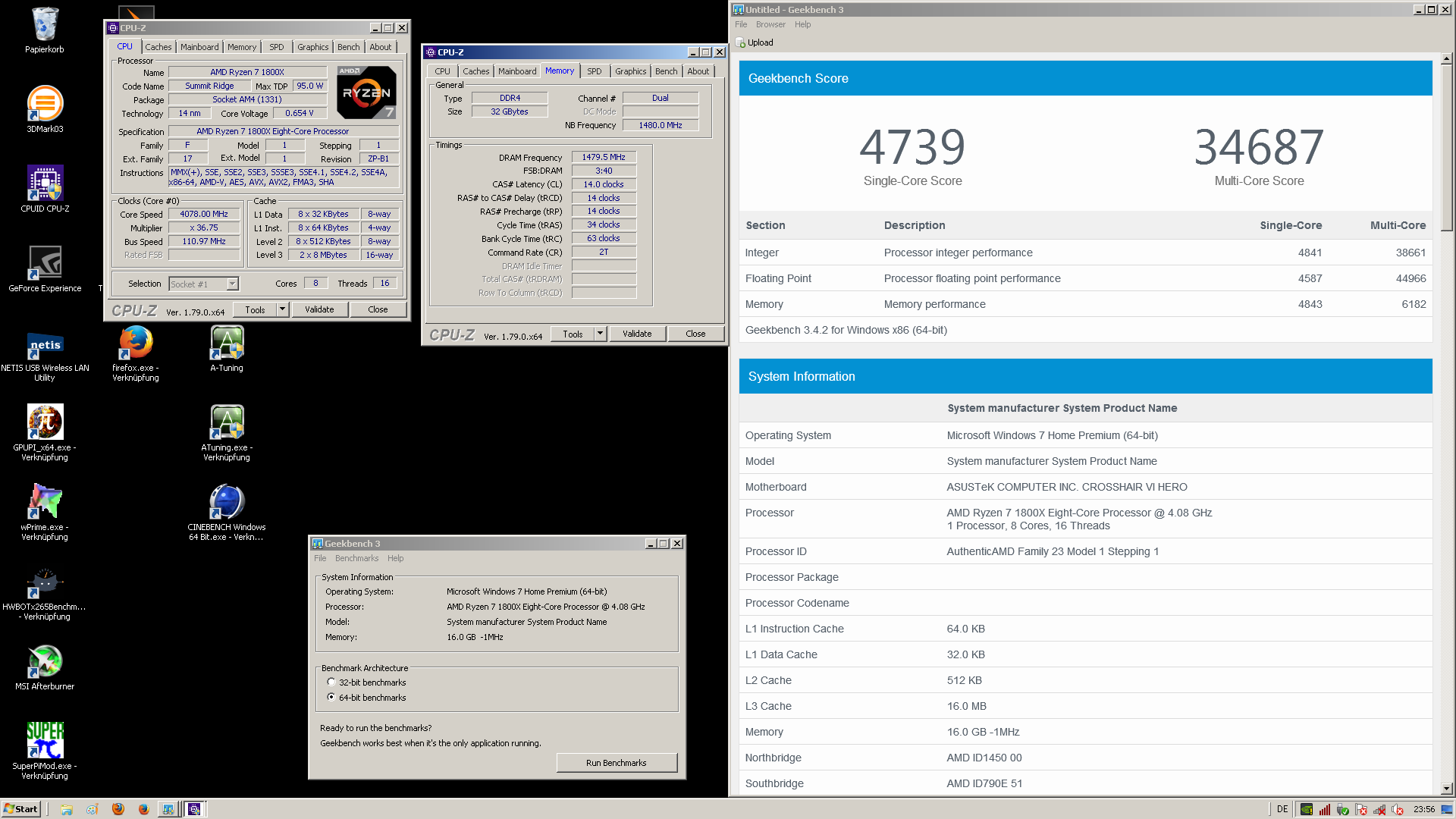Open Help menu in Geekbench 3 launcher

(x=396, y=558)
